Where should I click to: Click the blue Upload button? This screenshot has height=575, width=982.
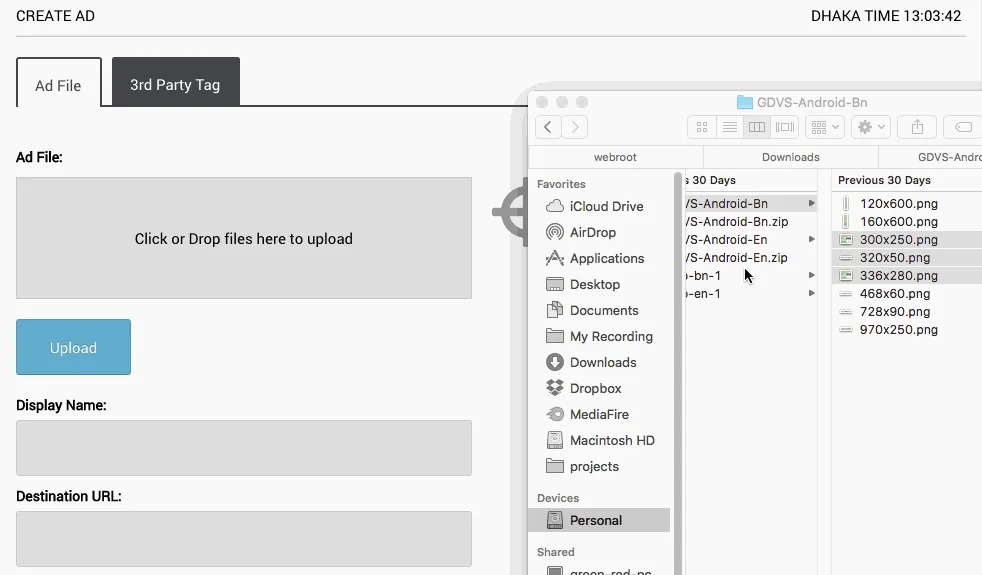[73, 347]
